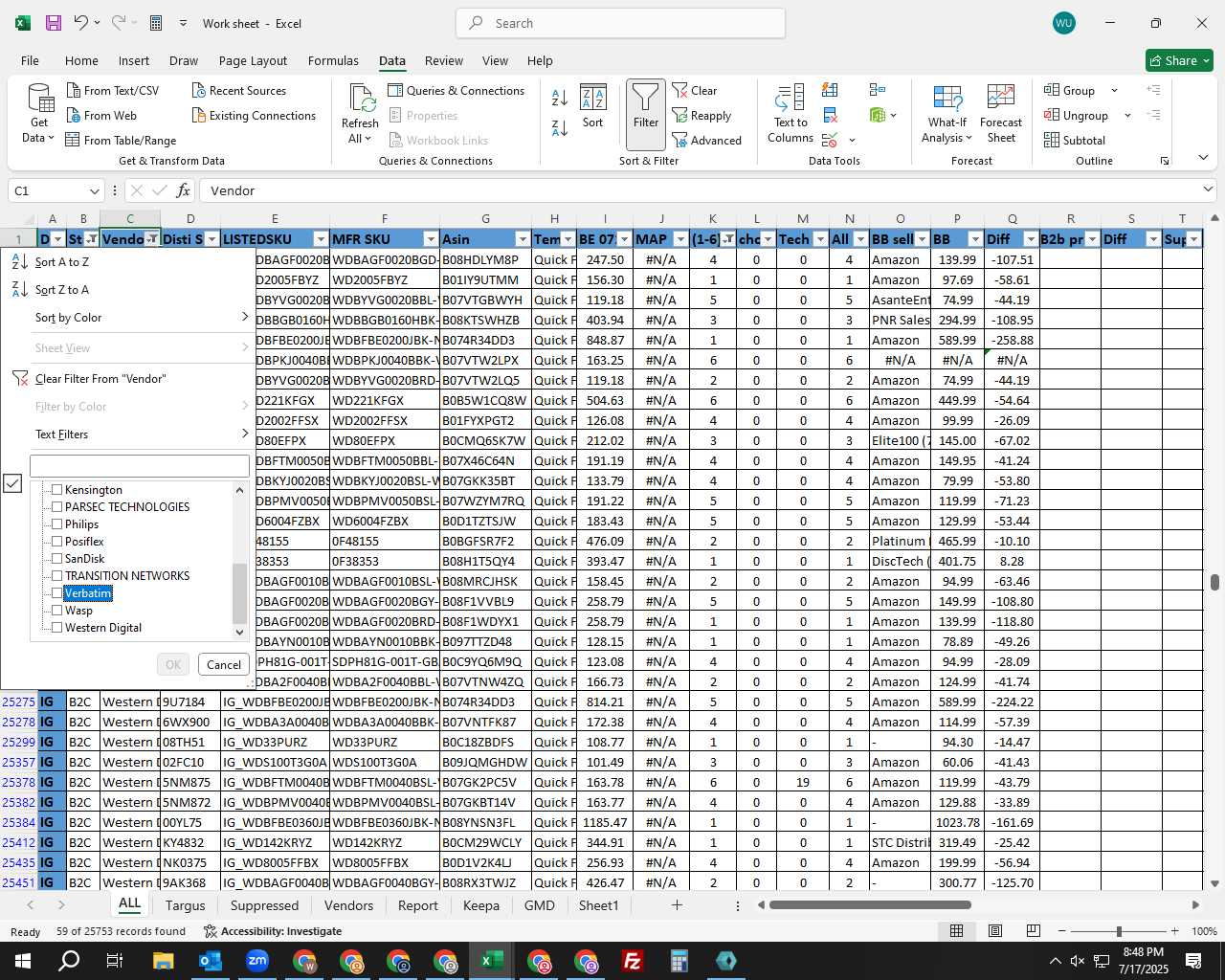Screen dimensions: 1225x980
Task: Check the SanDisk checkbox
Action: [56, 559]
